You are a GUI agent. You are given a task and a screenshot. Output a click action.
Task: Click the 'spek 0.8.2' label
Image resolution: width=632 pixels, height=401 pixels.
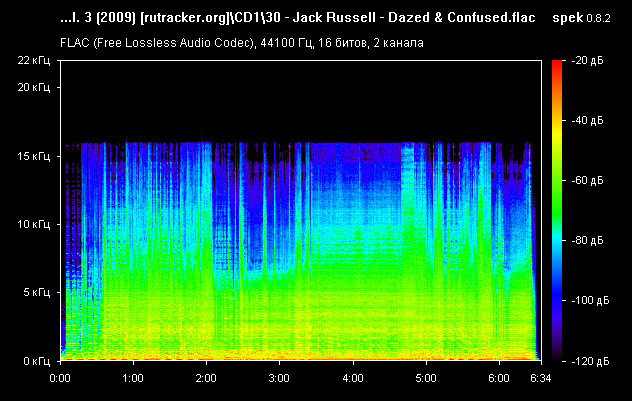581,18
